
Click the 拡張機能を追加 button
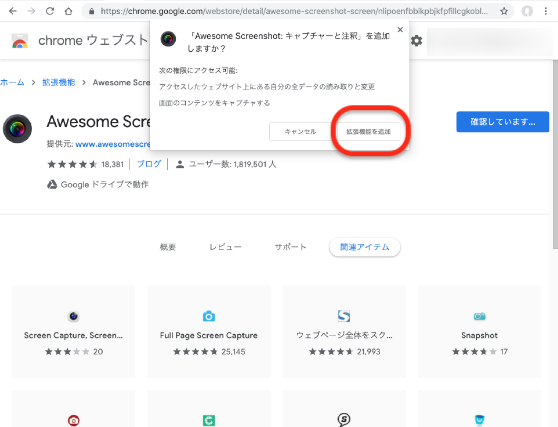369,132
